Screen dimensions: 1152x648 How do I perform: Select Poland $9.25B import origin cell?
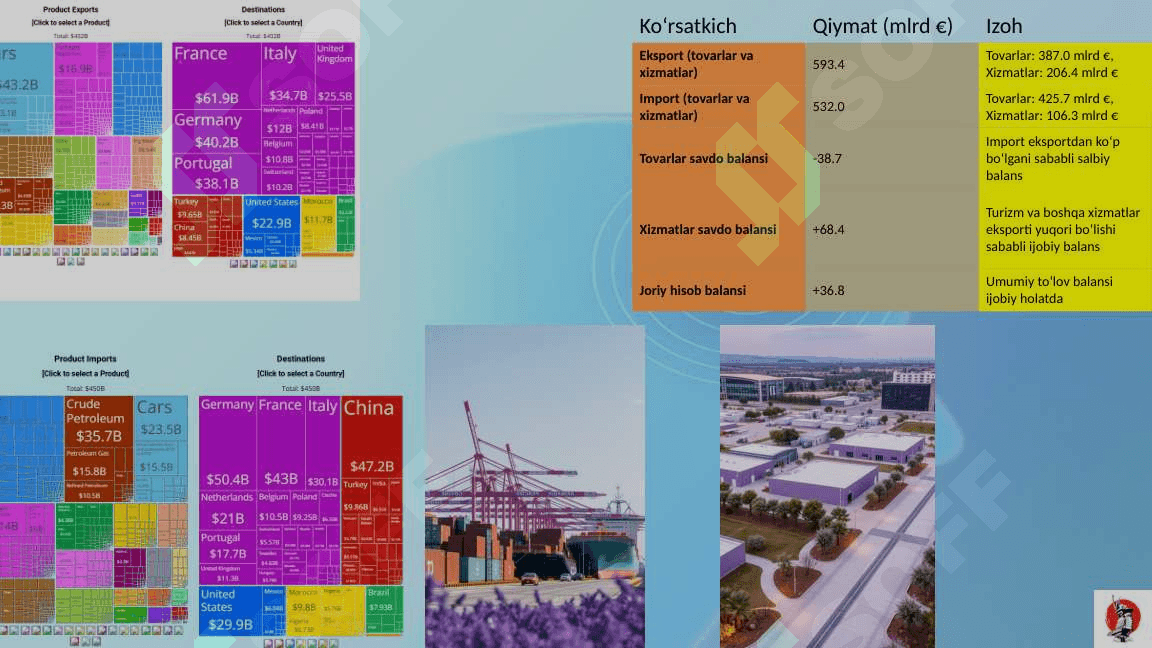point(305,507)
